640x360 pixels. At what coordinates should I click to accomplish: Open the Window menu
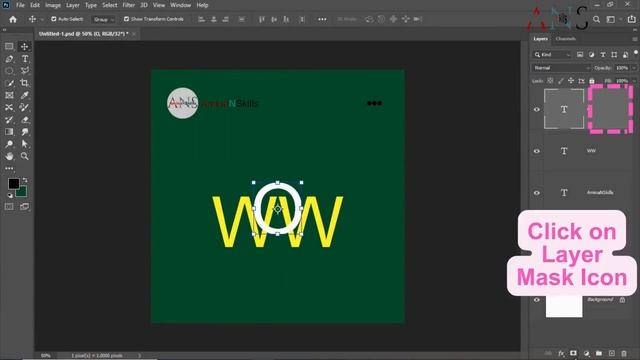pos(180,5)
